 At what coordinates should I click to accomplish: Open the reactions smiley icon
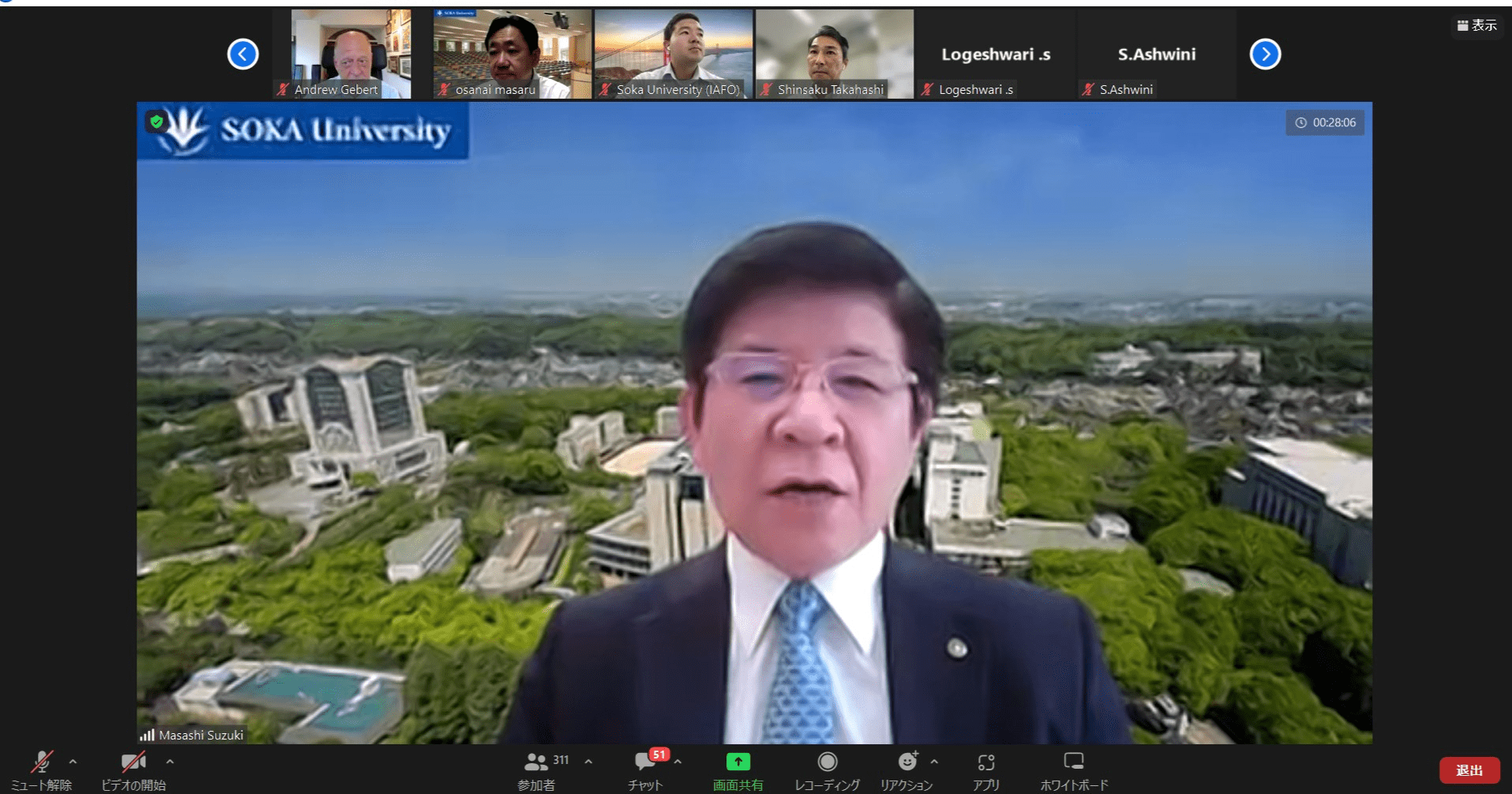(x=907, y=762)
